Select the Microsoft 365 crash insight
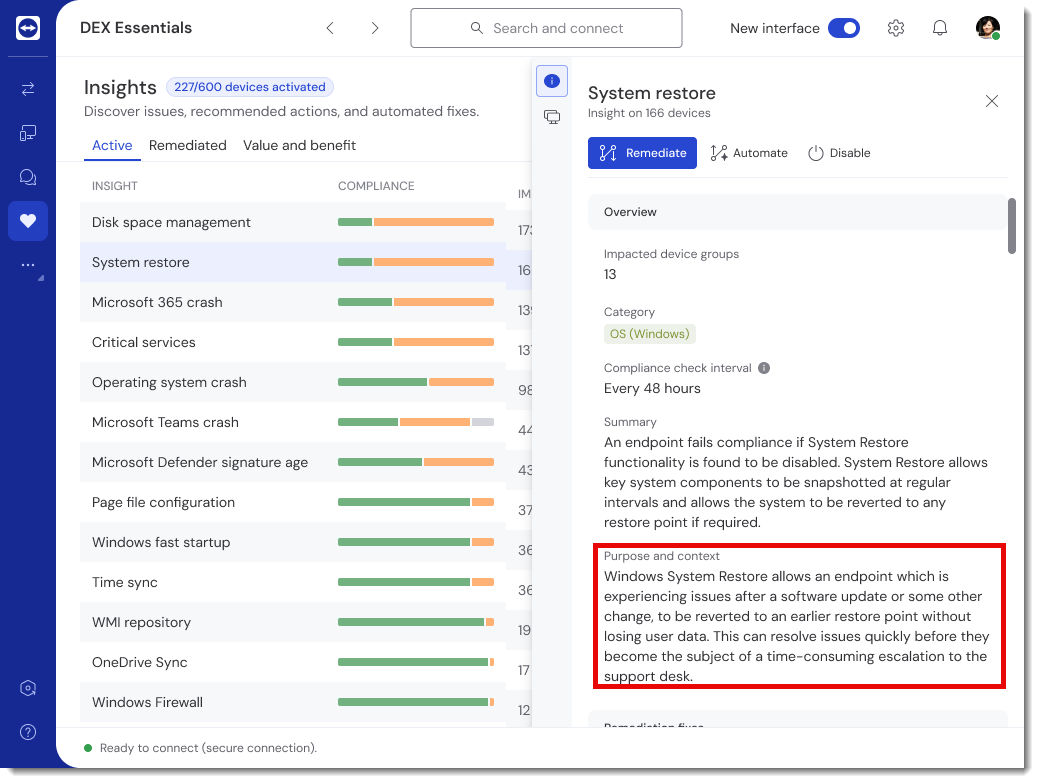1039x783 pixels. pos(157,302)
